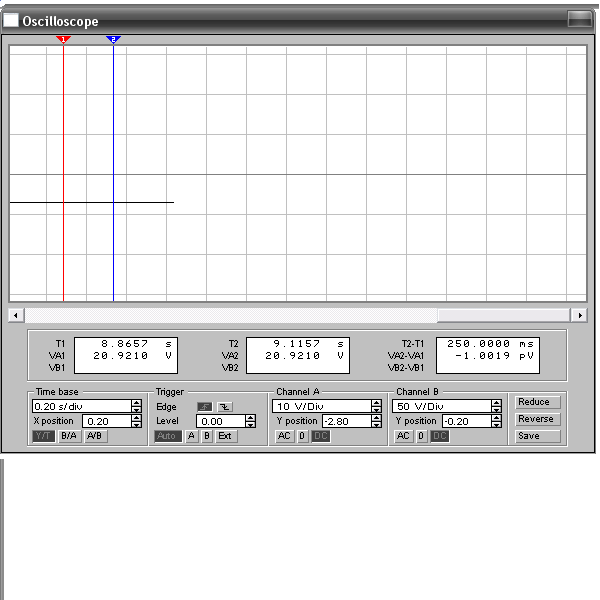Click the falling edge trigger icon

coord(225,407)
